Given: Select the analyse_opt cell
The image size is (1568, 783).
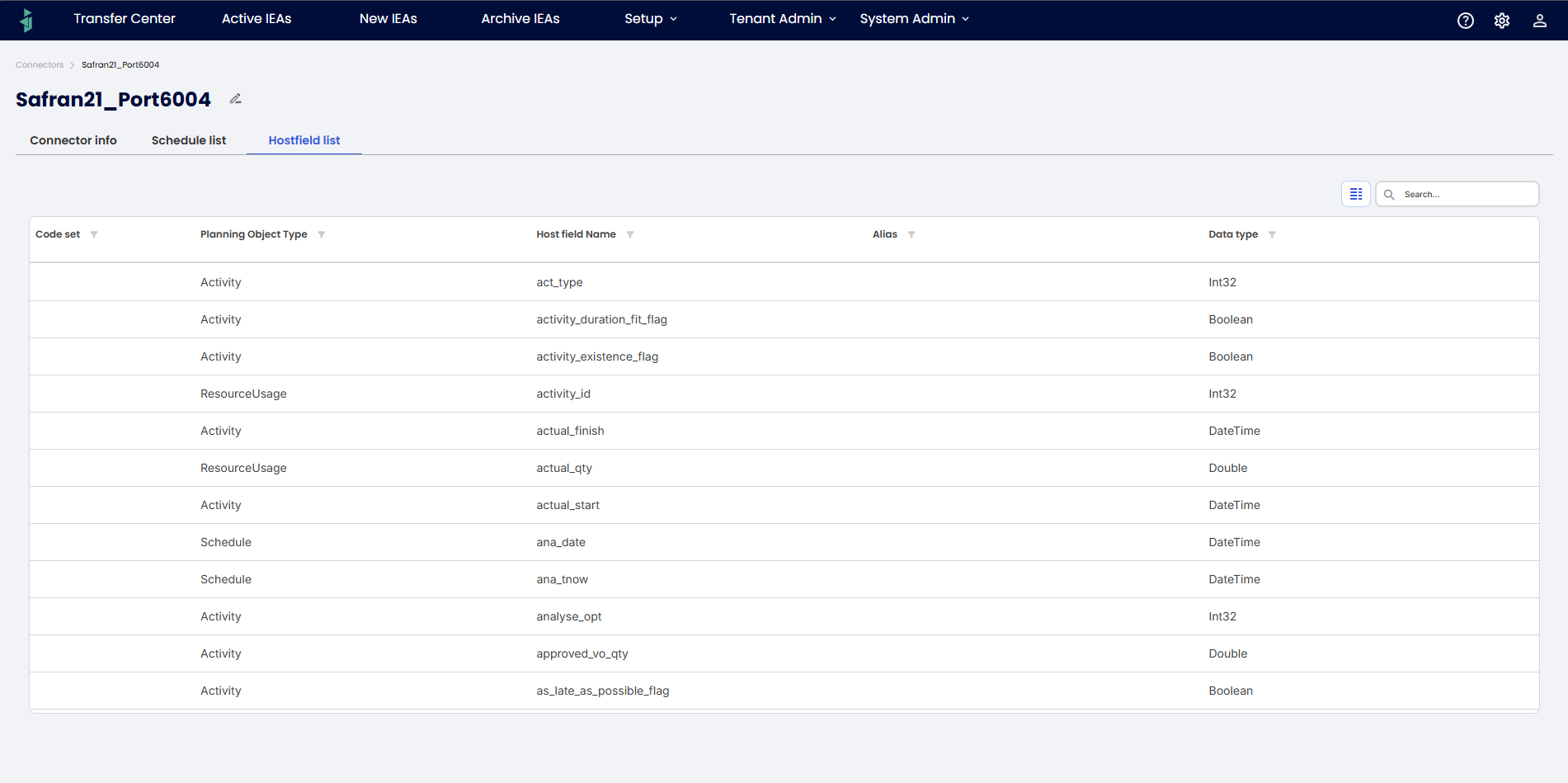Looking at the screenshot, I should click(x=568, y=616).
